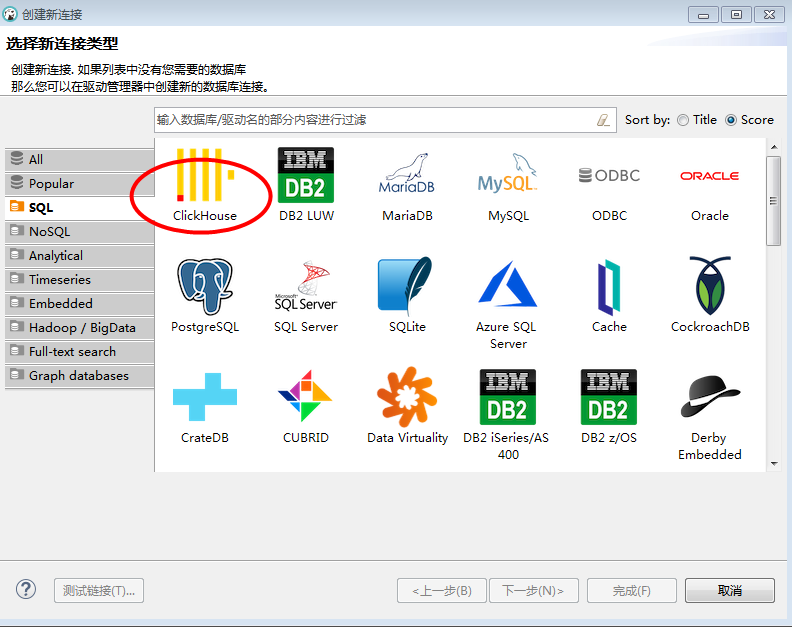This screenshot has height=627, width=792.
Task: Choose the ODBC driver icon
Action: click(x=609, y=175)
